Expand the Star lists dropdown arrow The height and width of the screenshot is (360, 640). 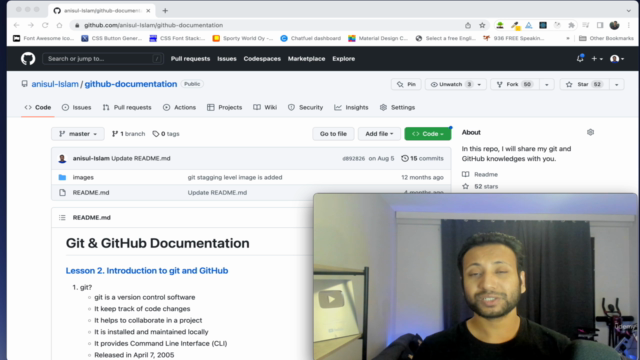617,84
